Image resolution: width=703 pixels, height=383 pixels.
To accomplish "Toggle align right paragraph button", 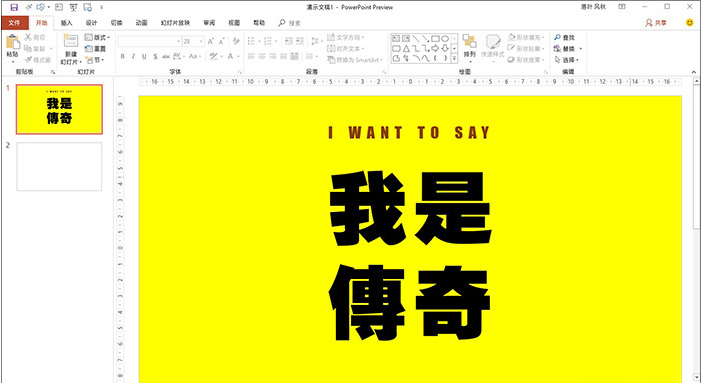I will pyautogui.click(x=273, y=56).
